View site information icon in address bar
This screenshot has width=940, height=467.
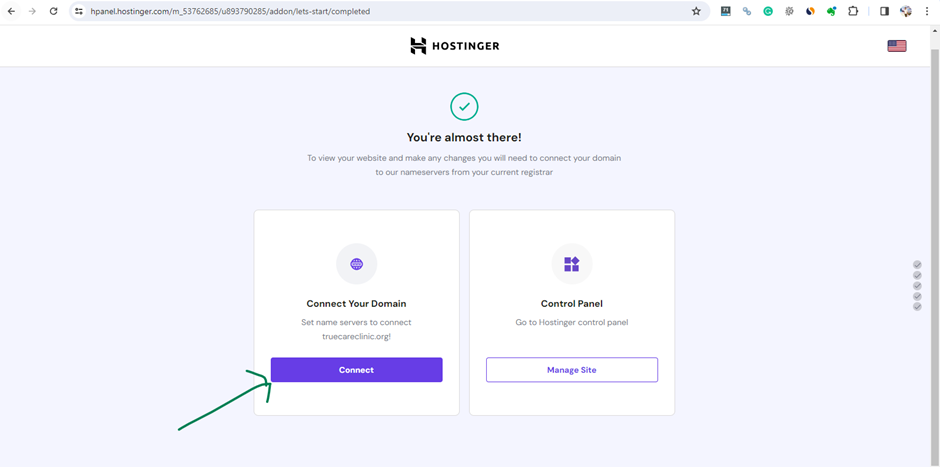click(79, 11)
